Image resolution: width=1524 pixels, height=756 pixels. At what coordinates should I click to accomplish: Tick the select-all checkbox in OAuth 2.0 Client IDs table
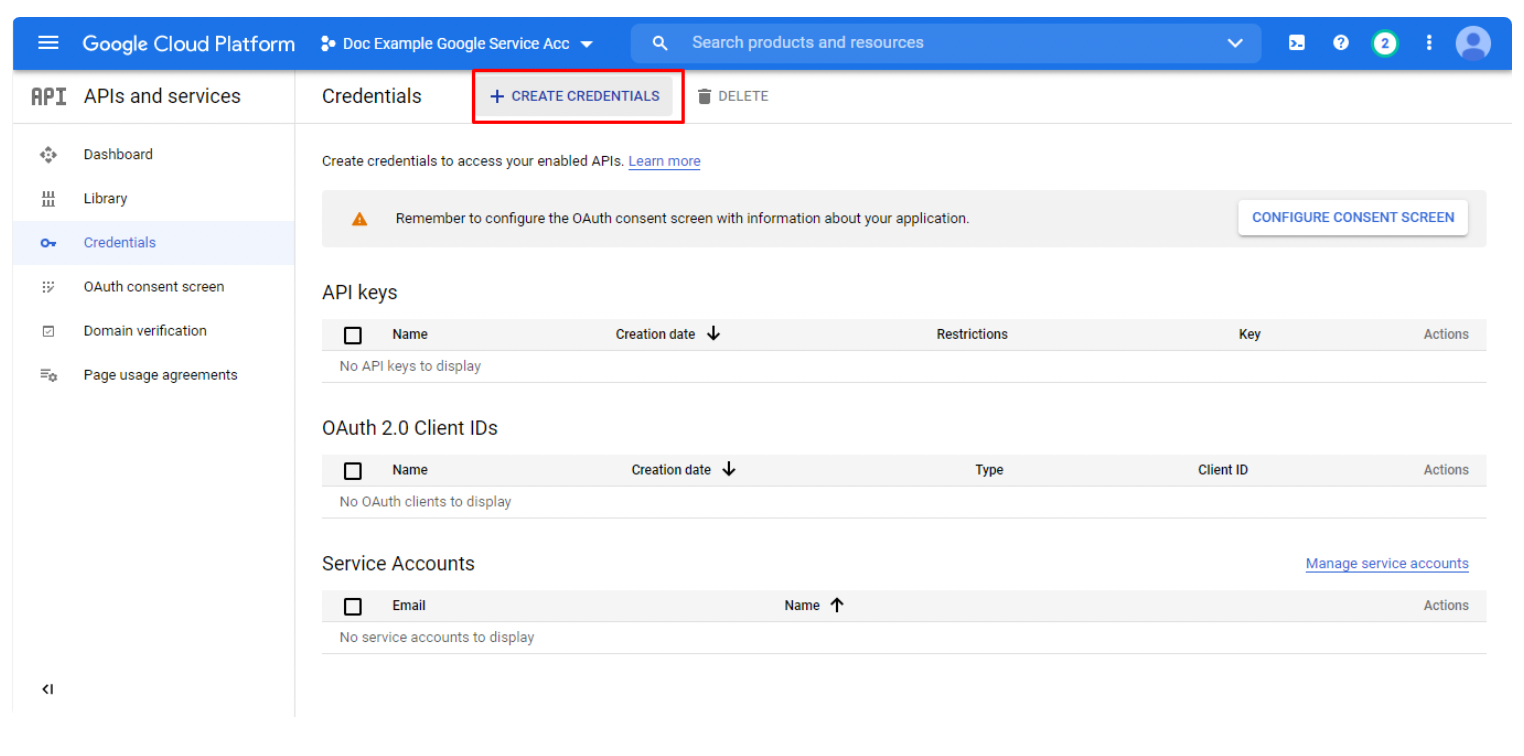[353, 470]
